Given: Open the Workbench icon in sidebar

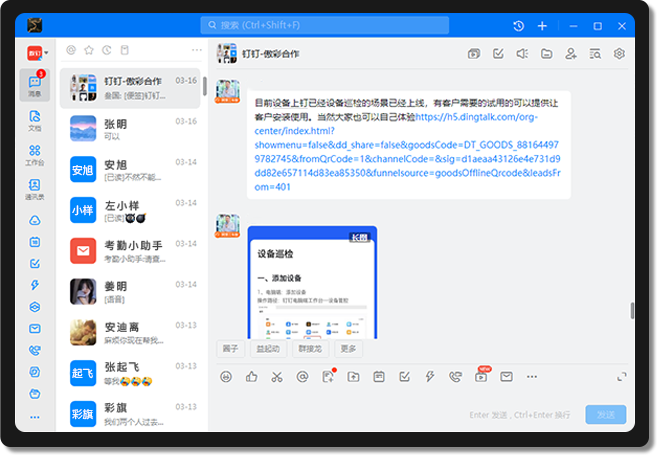Looking at the screenshot, I should [x=35, y=155].
